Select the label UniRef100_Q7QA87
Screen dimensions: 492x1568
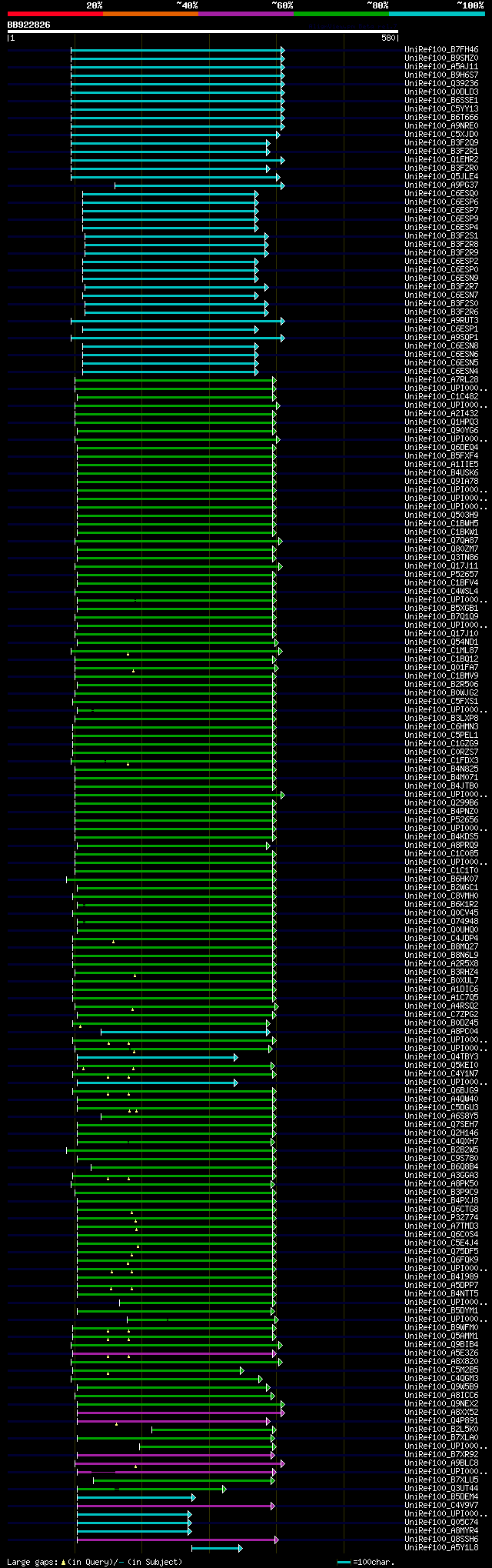(x=441, y=541)
